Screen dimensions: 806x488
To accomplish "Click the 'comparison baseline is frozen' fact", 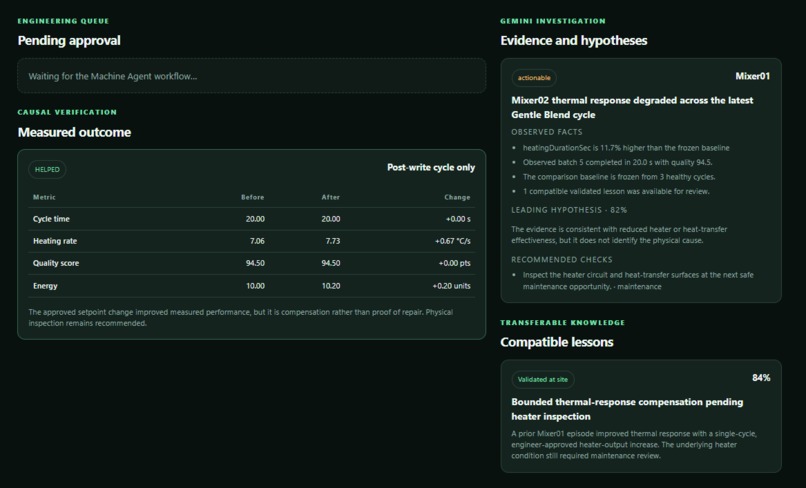I will (x=619, y=177).
